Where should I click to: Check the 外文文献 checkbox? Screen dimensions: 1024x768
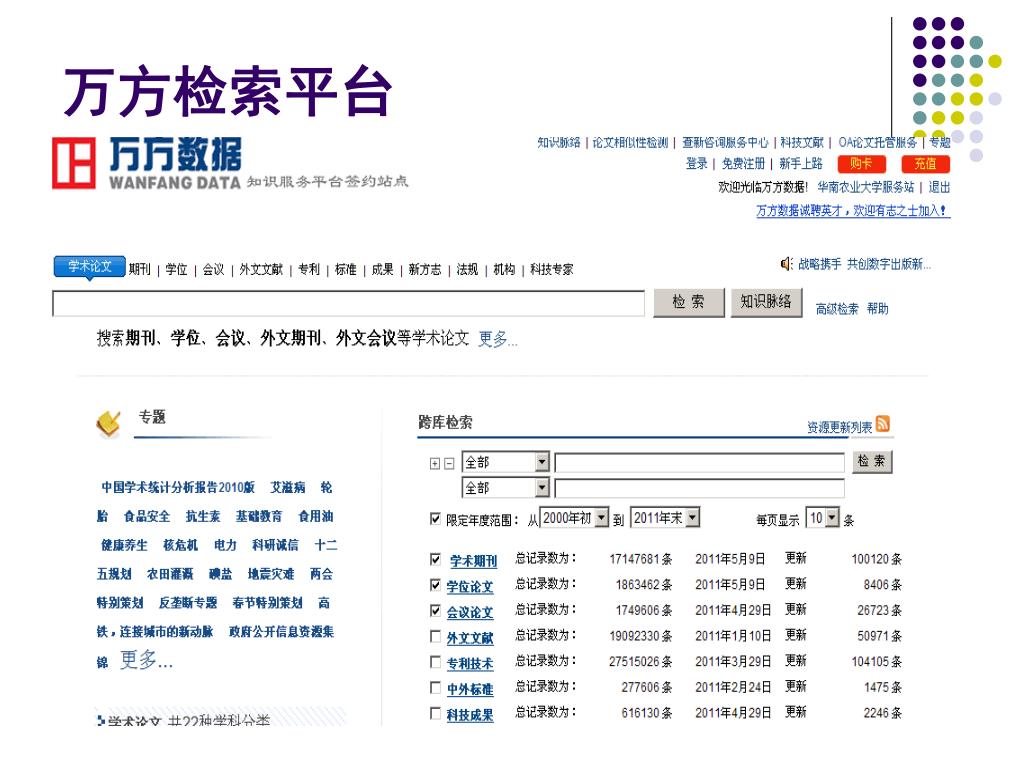point(436,636)
